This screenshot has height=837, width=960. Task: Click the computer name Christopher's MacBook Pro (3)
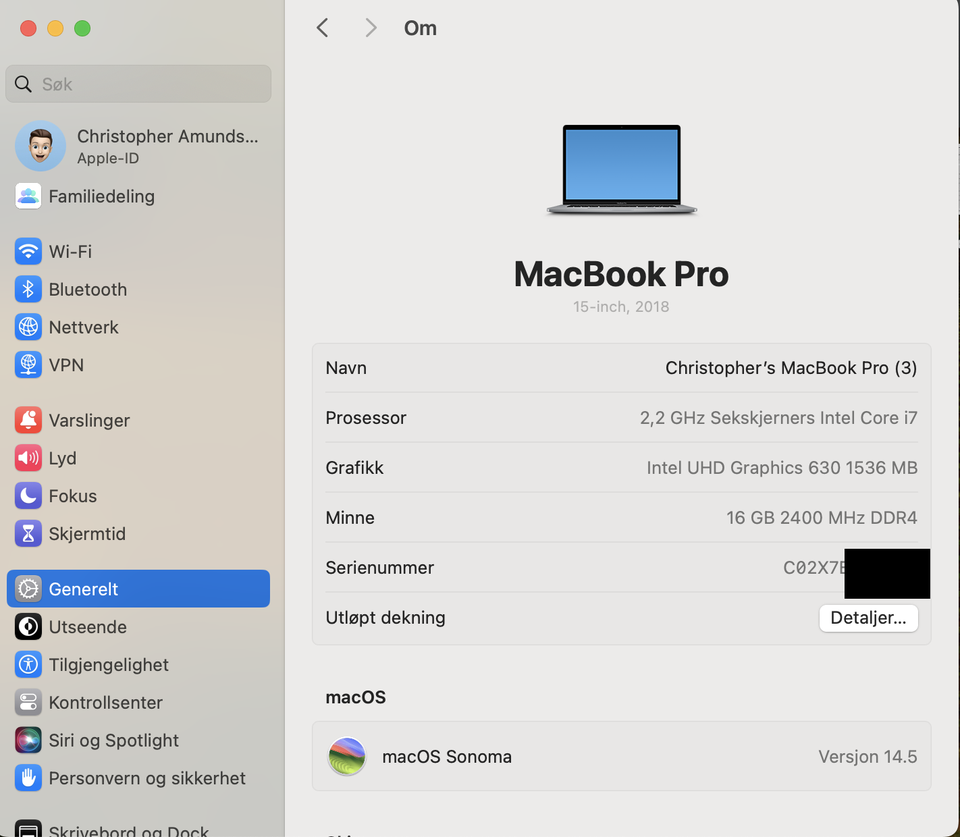pyautogui.click(x=791, y=368)
